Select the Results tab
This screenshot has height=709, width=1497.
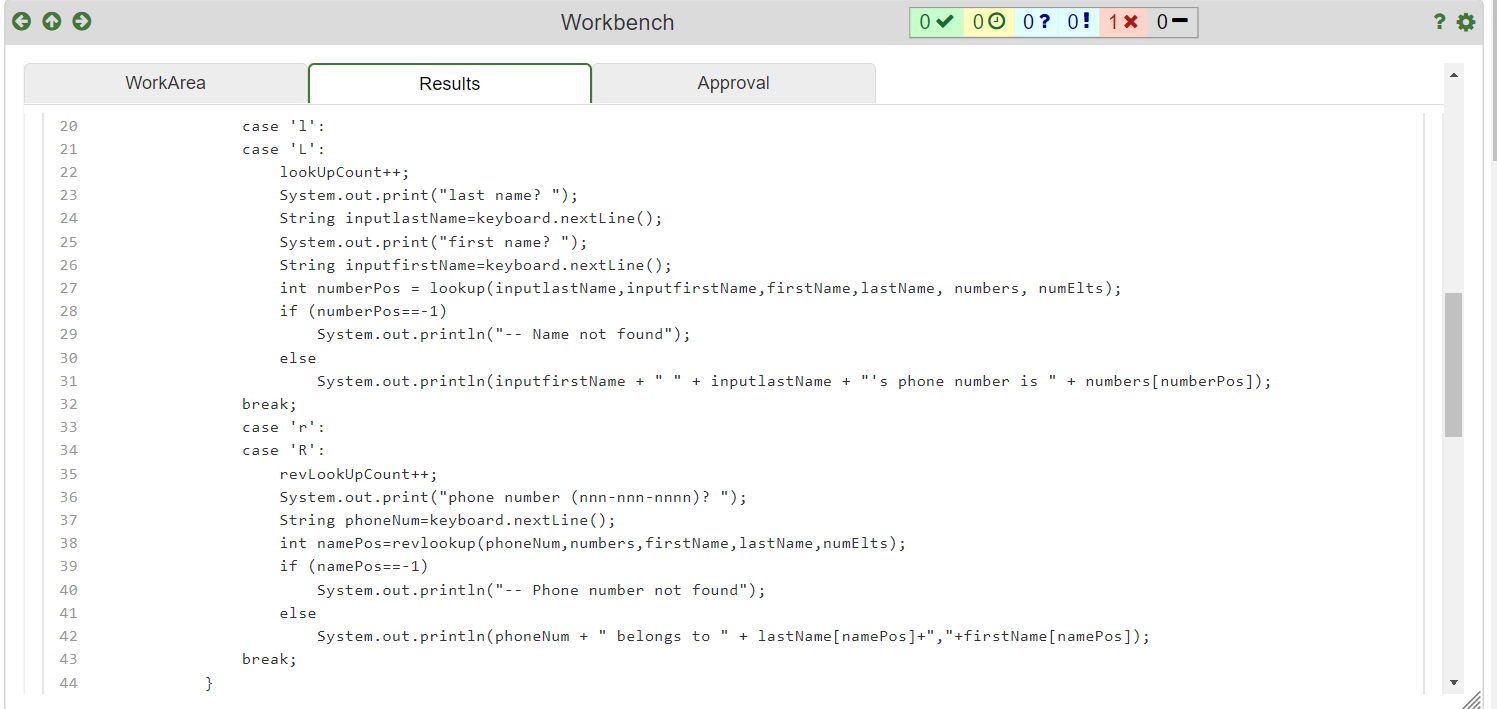coord(449,83)
